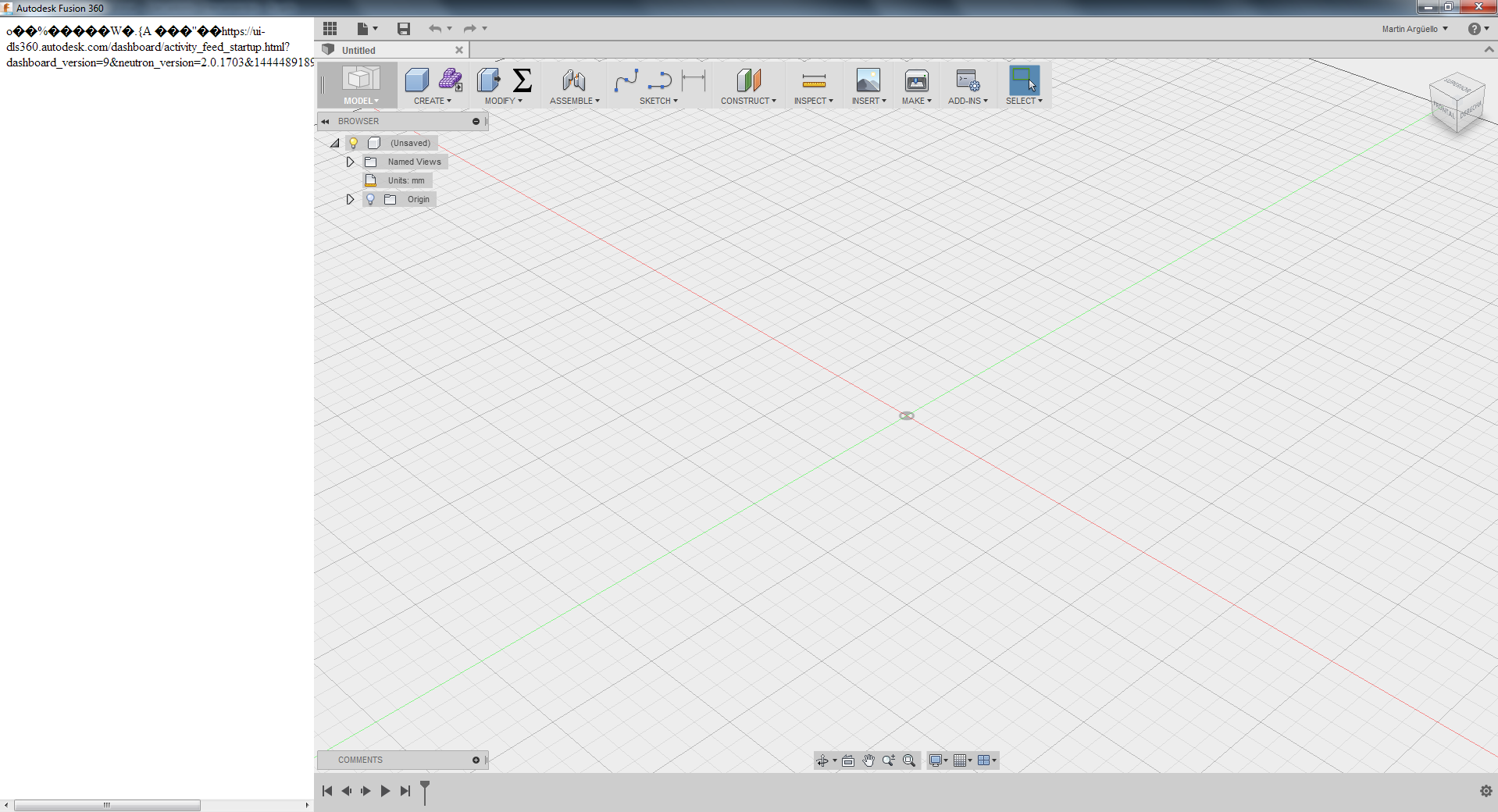Open the data panel grid icon
1498x812 pixels.
coord(330,29)
